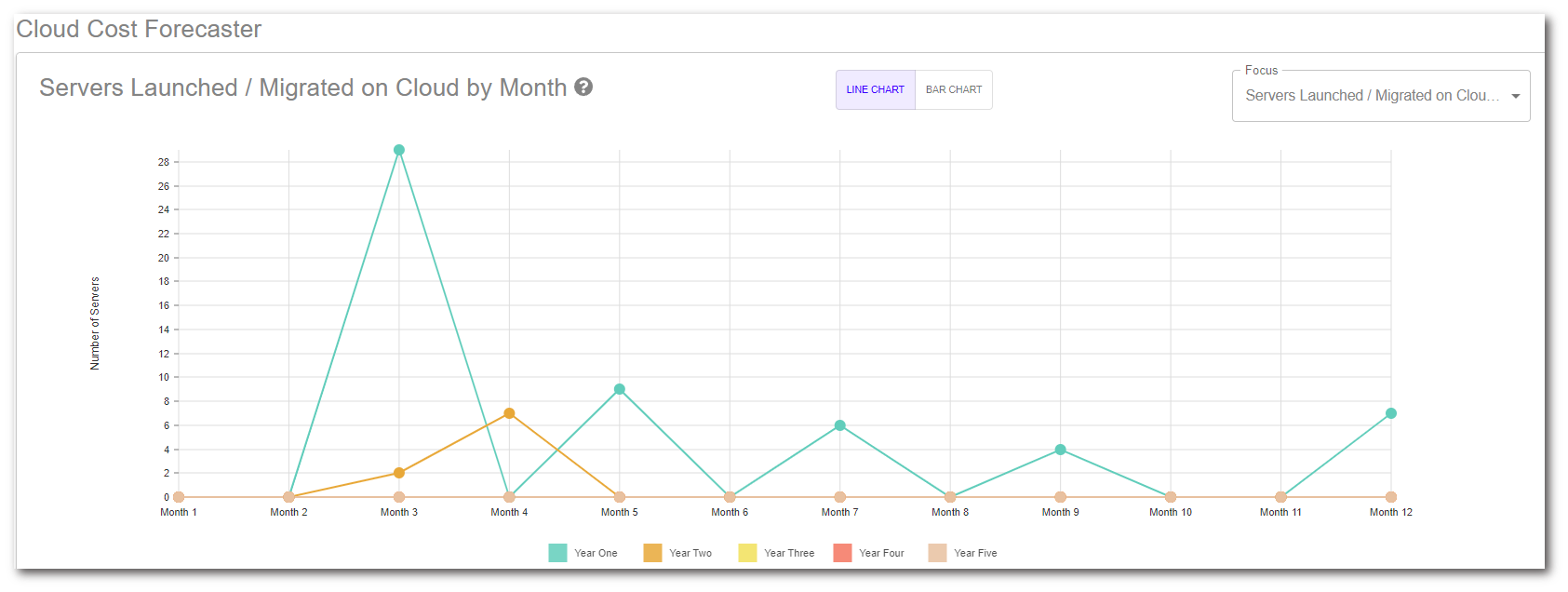The image size is (1568, 592).
Task: Hide Year Three series via legend
Action: coord(747,553)
